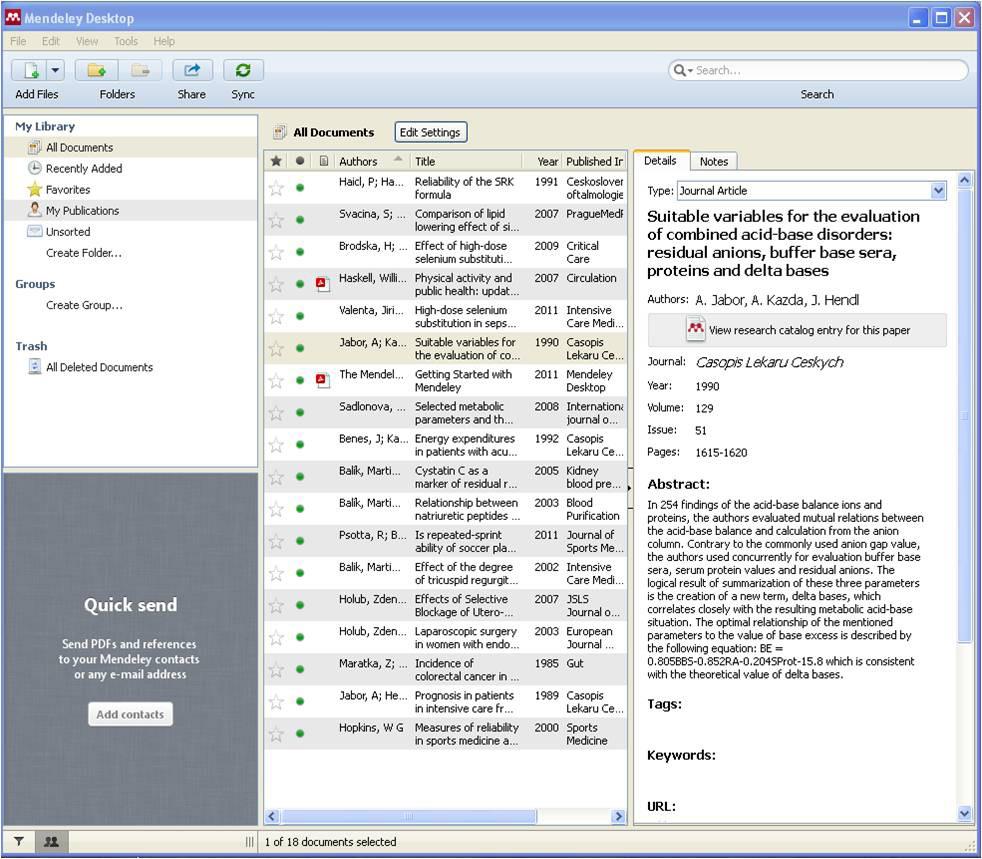This screenshot has width=982, height=859.
Task: Click the details panel vertical scrollbar thumb
Action: click(964, 416)
